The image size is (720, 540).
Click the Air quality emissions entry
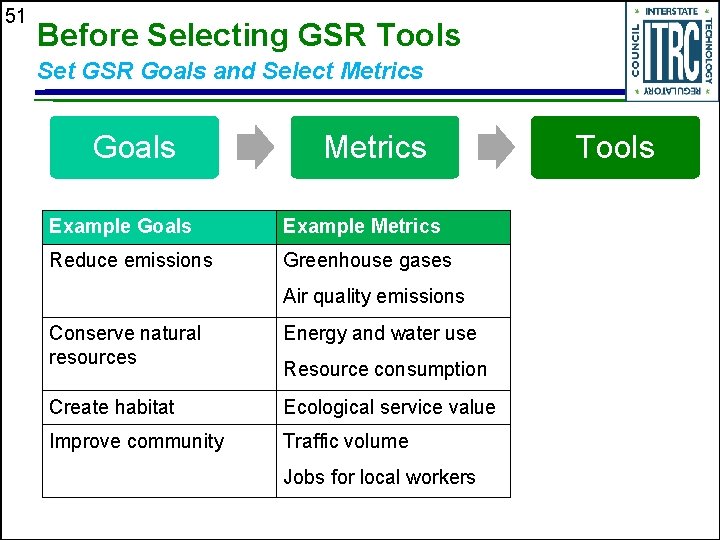(374, 297)
